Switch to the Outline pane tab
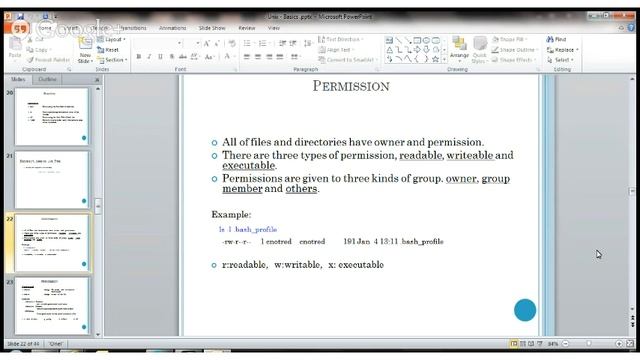 pyautogui.click(x=47, y=79)
